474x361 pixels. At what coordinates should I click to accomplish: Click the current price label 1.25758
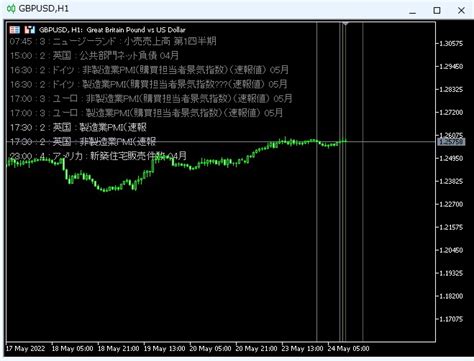(x=451, y=142)
